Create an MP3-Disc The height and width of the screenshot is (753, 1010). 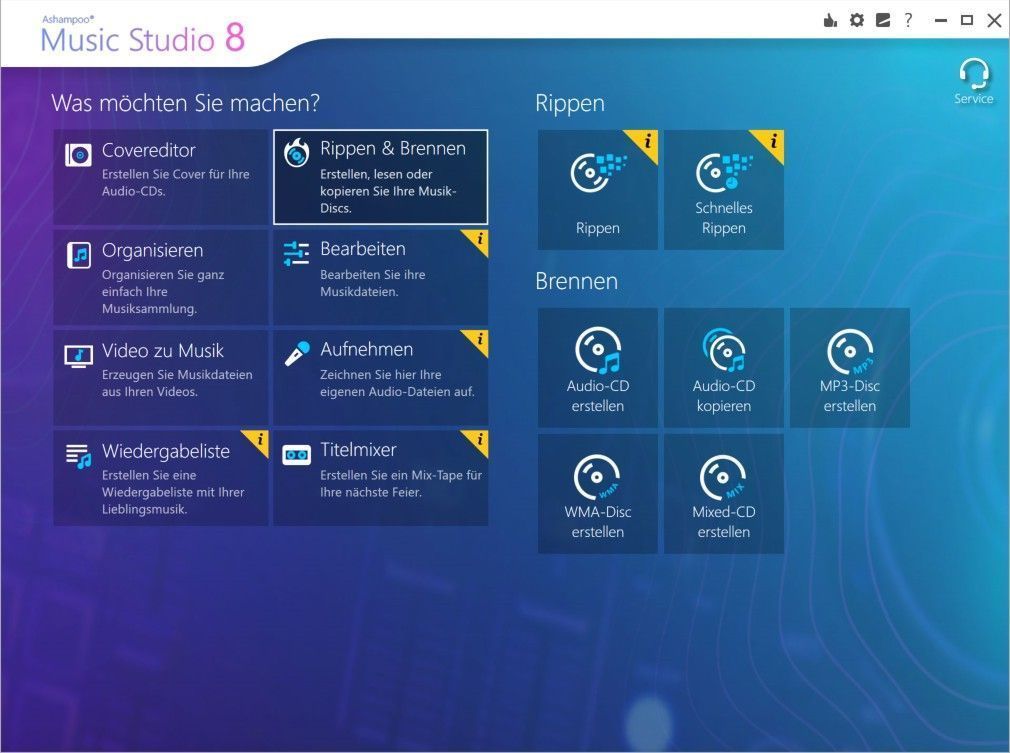point(850,368)
